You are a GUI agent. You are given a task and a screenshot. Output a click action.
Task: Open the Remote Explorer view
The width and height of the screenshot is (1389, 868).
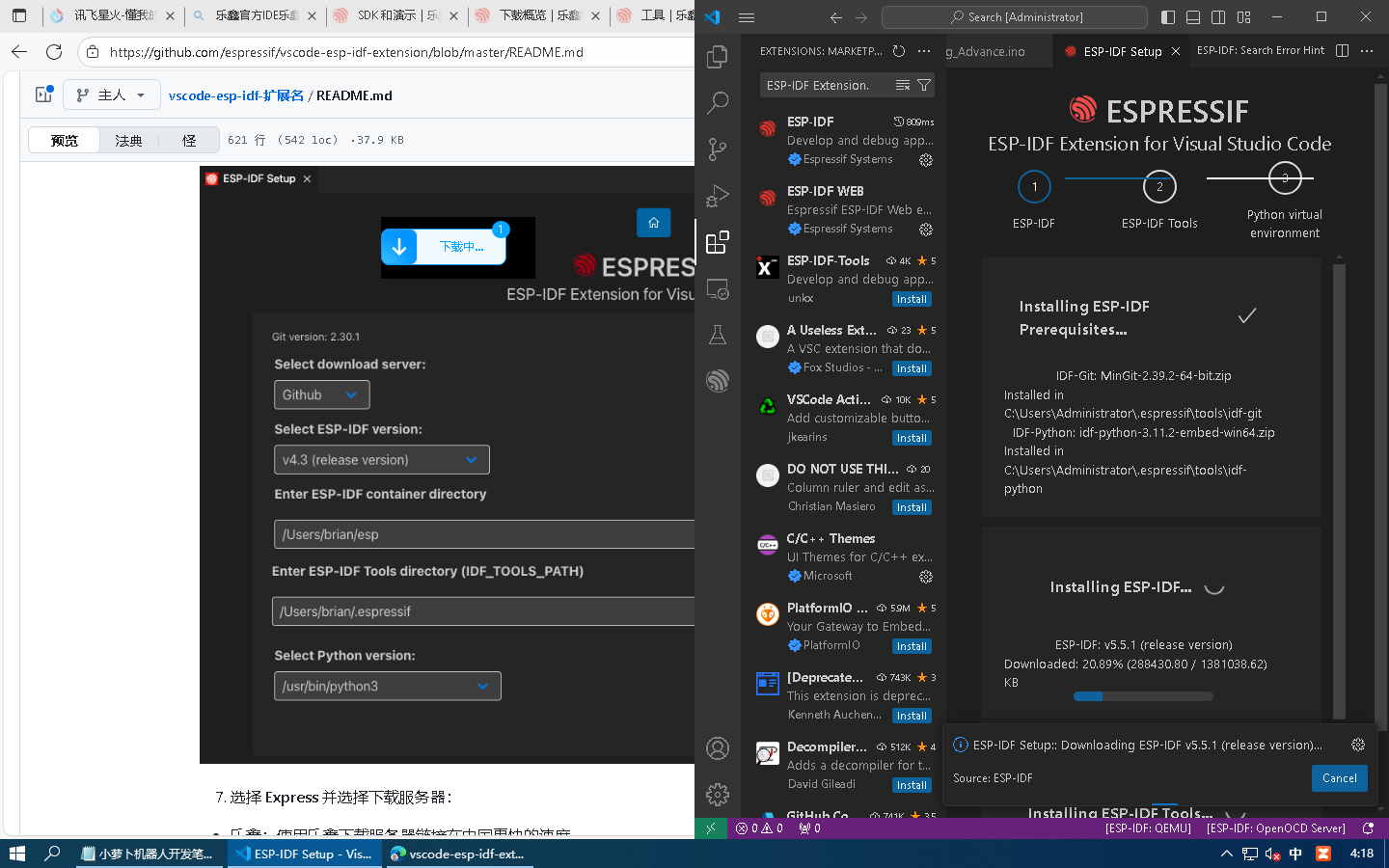(x=717, y=288)
